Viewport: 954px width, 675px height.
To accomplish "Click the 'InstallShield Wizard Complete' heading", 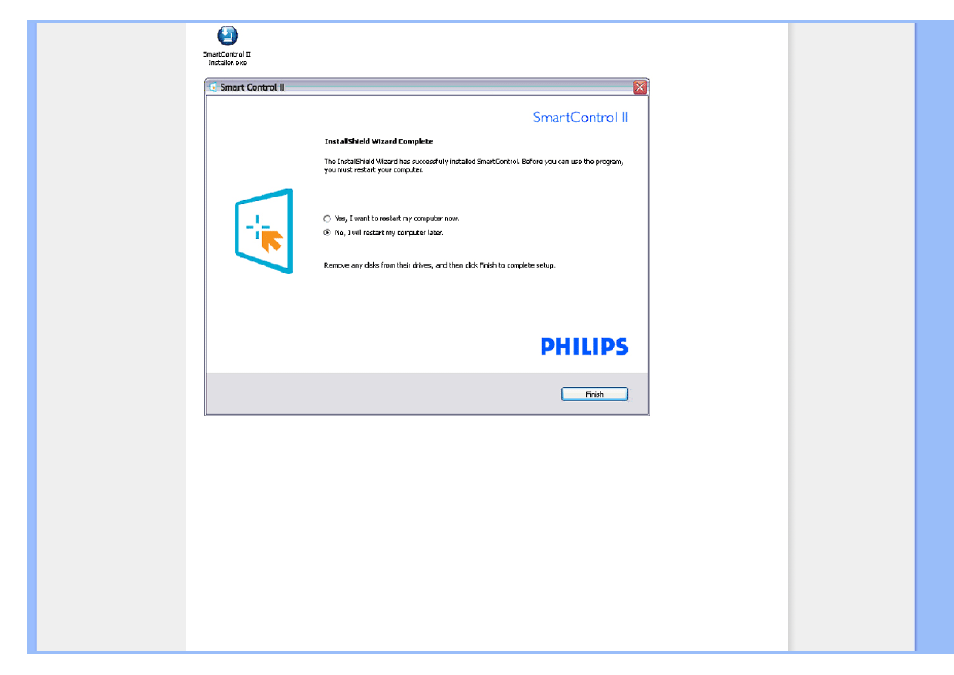I will pyautogui.click(x=379, y=141).
